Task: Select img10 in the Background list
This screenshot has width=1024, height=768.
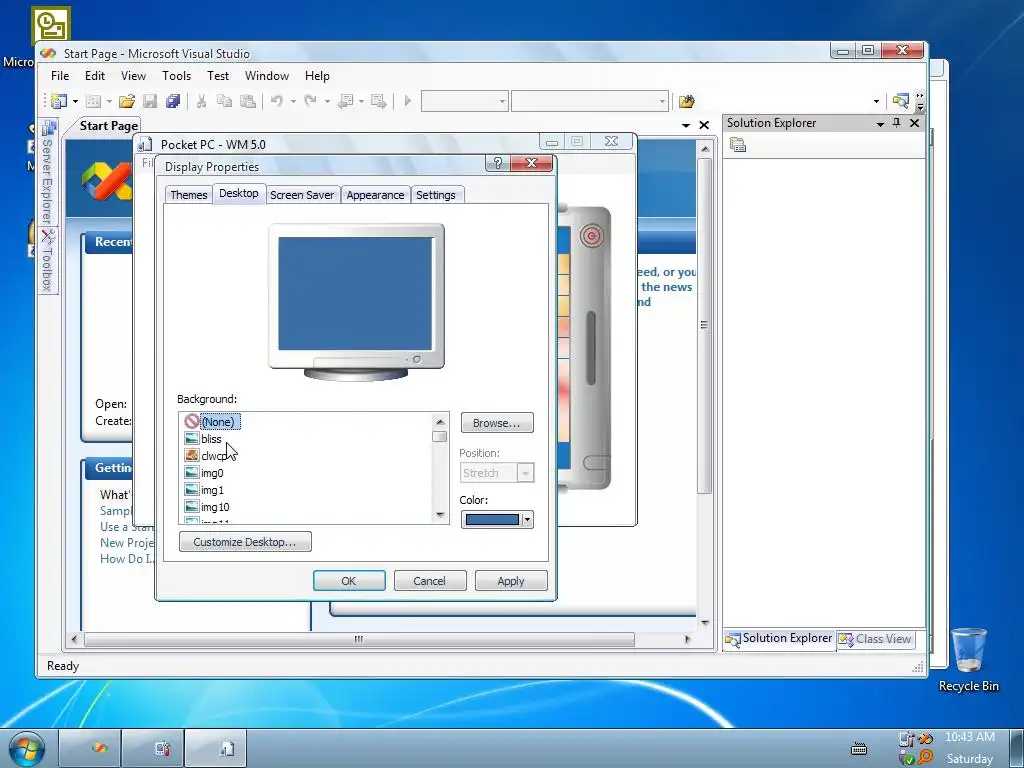Action: pyautogui.click(x=215, y=507)
